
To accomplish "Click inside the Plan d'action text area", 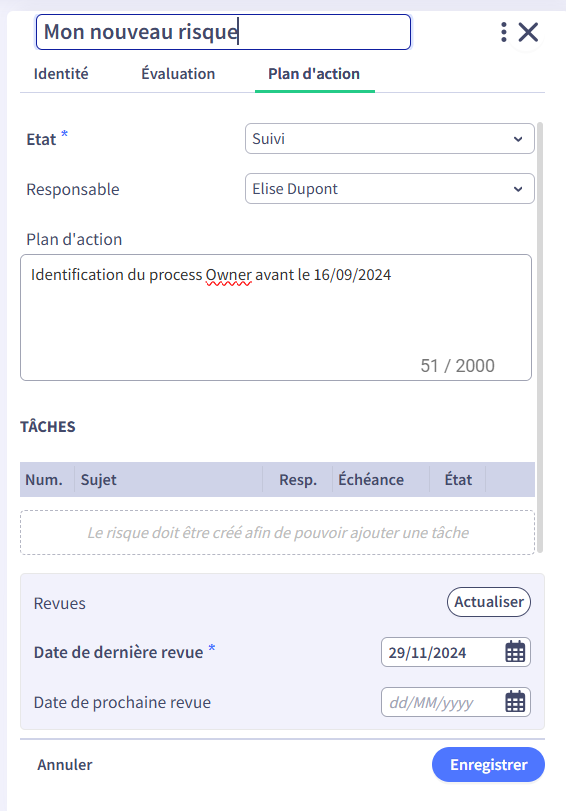I will tap(276, 318).
